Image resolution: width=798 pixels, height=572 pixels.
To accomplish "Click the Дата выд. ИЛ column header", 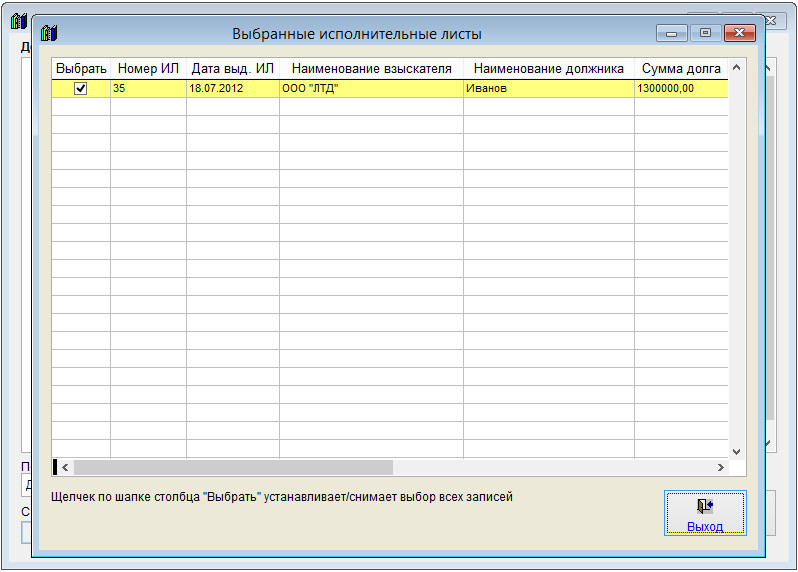I will (233, 69).
